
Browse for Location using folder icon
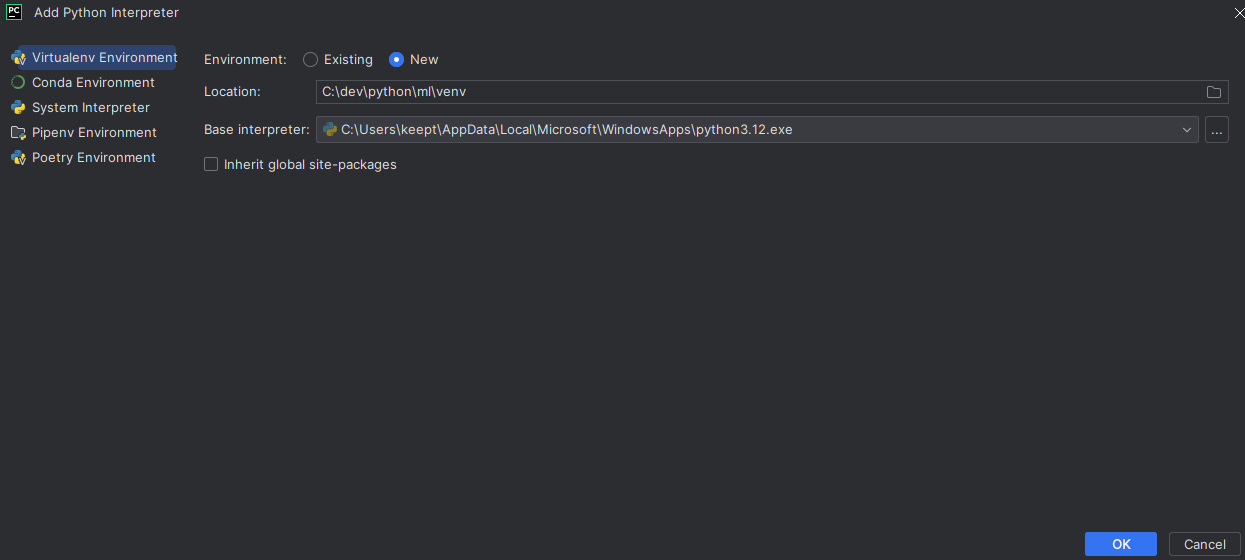1214,92
